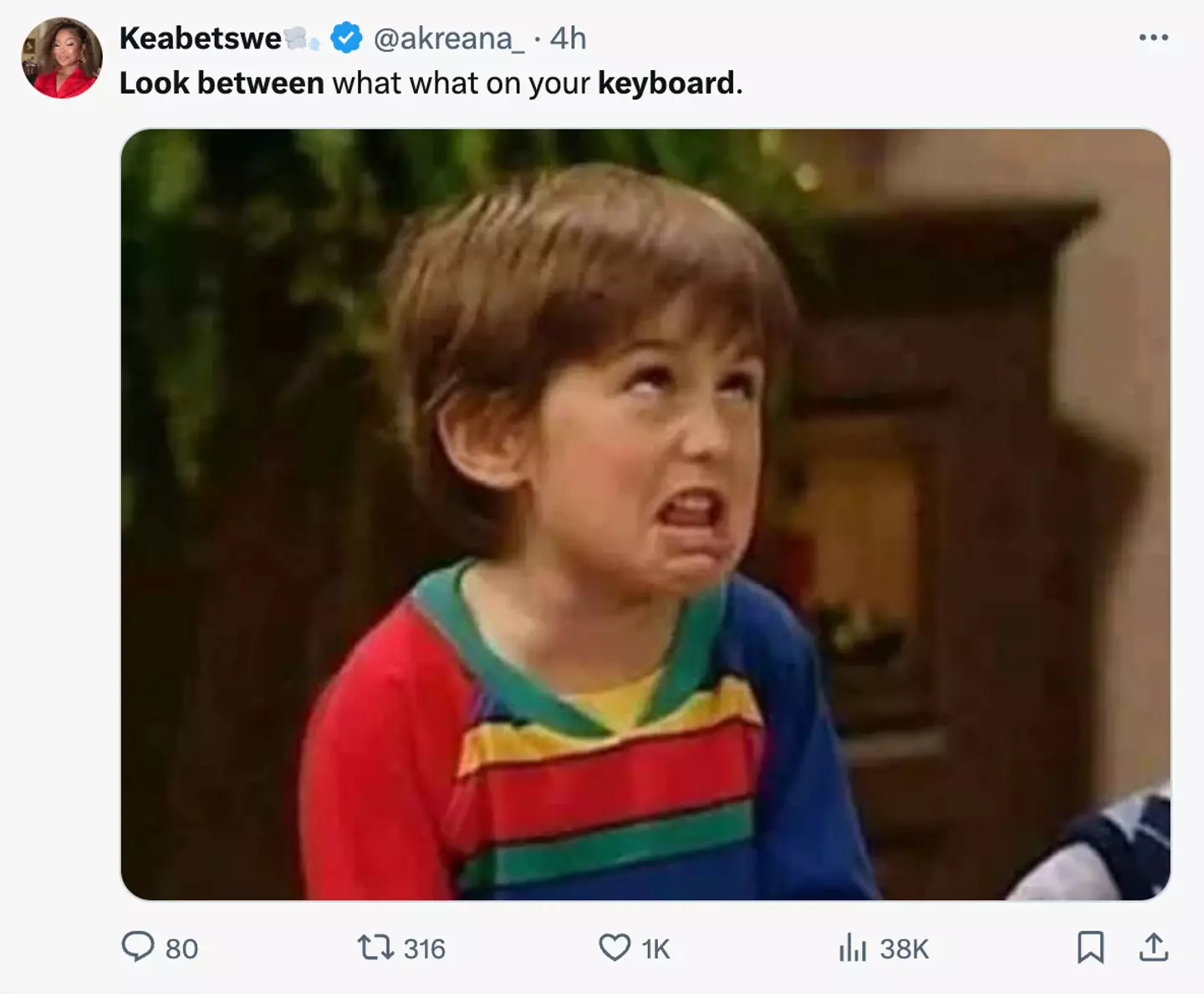Click the bold word 'keyboard' in tweet
Viewport: 1204px width, 998px height.
[666, 84]
